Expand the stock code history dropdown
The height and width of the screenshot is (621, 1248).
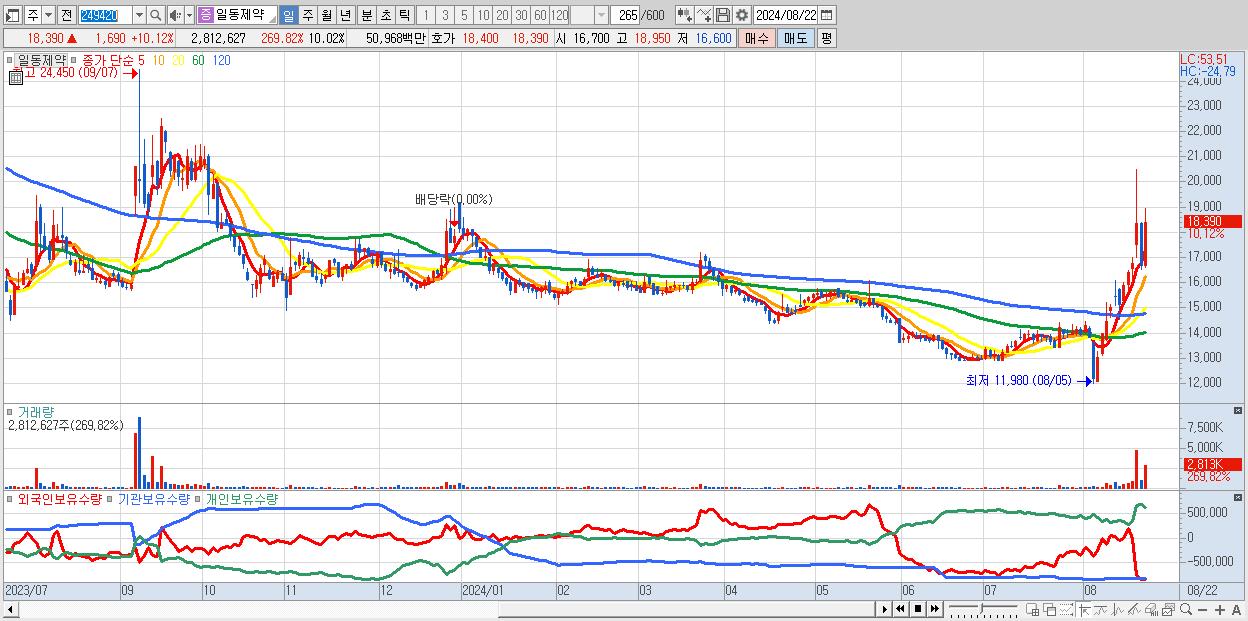pyautogui.click(x=140, y=15)
